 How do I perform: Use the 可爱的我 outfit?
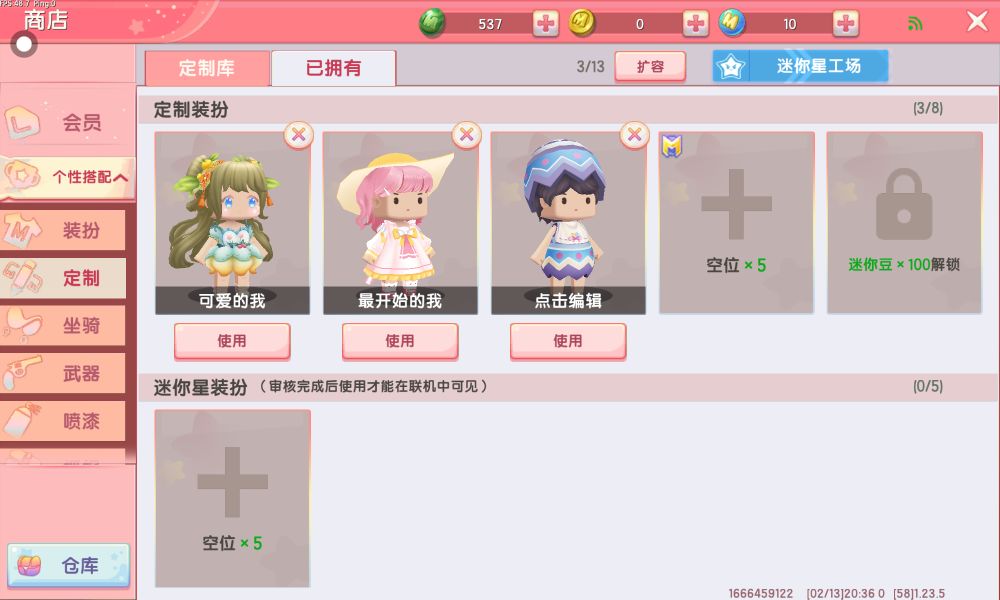tap(232, 341)
